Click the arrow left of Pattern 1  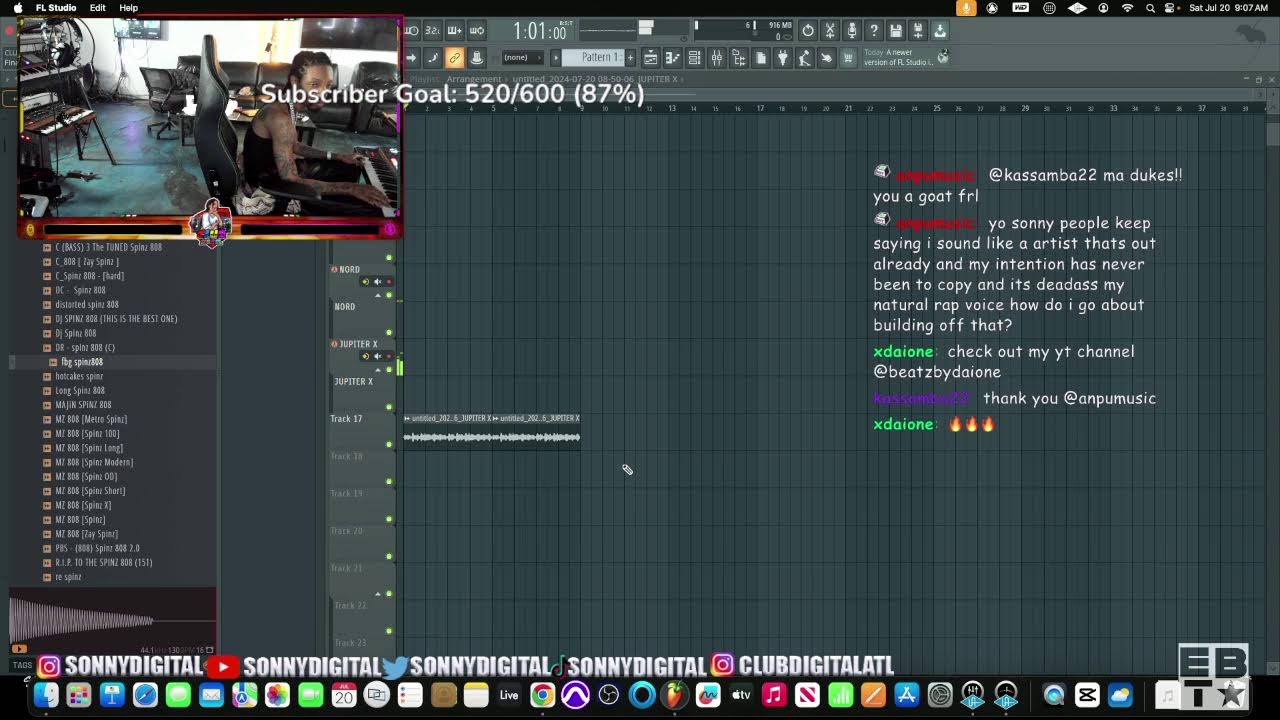click(x=556, y=57)
